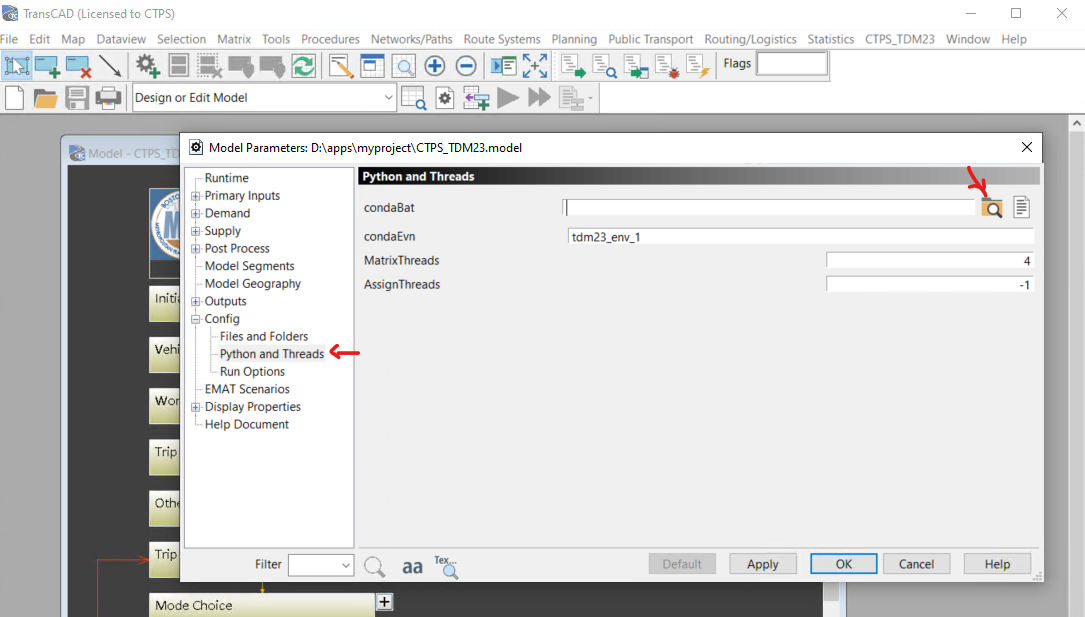
Task: Click the refresh green arrows icon
Action: click(x=303, y=66)
